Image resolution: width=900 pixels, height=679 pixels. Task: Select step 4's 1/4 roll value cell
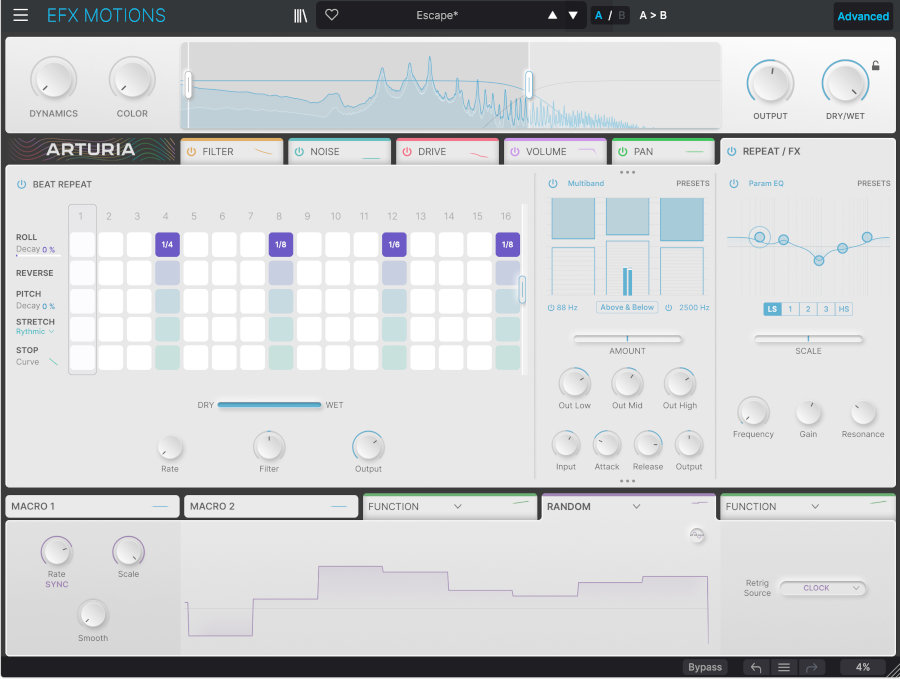166,243
